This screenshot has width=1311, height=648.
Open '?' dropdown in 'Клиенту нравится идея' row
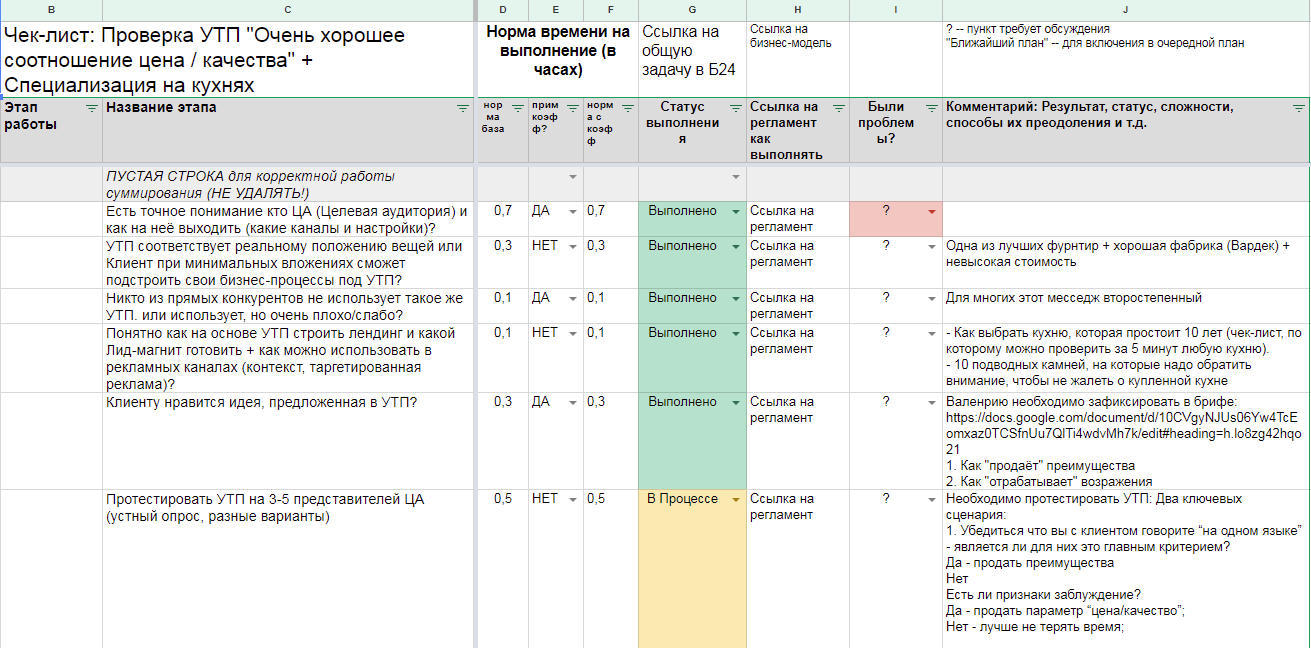click(x=932, y=403)
